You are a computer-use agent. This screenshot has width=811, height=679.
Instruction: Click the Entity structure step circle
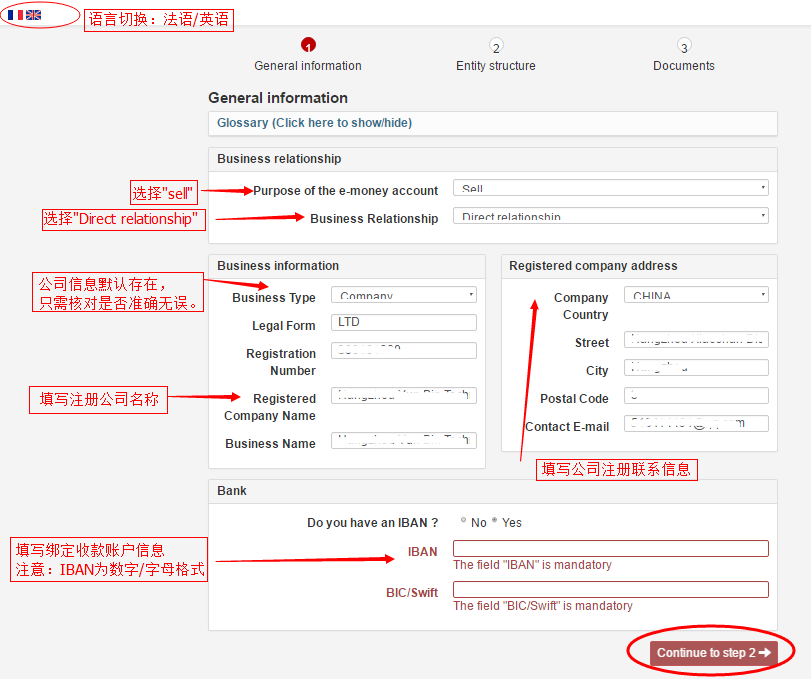coord(495,47)
